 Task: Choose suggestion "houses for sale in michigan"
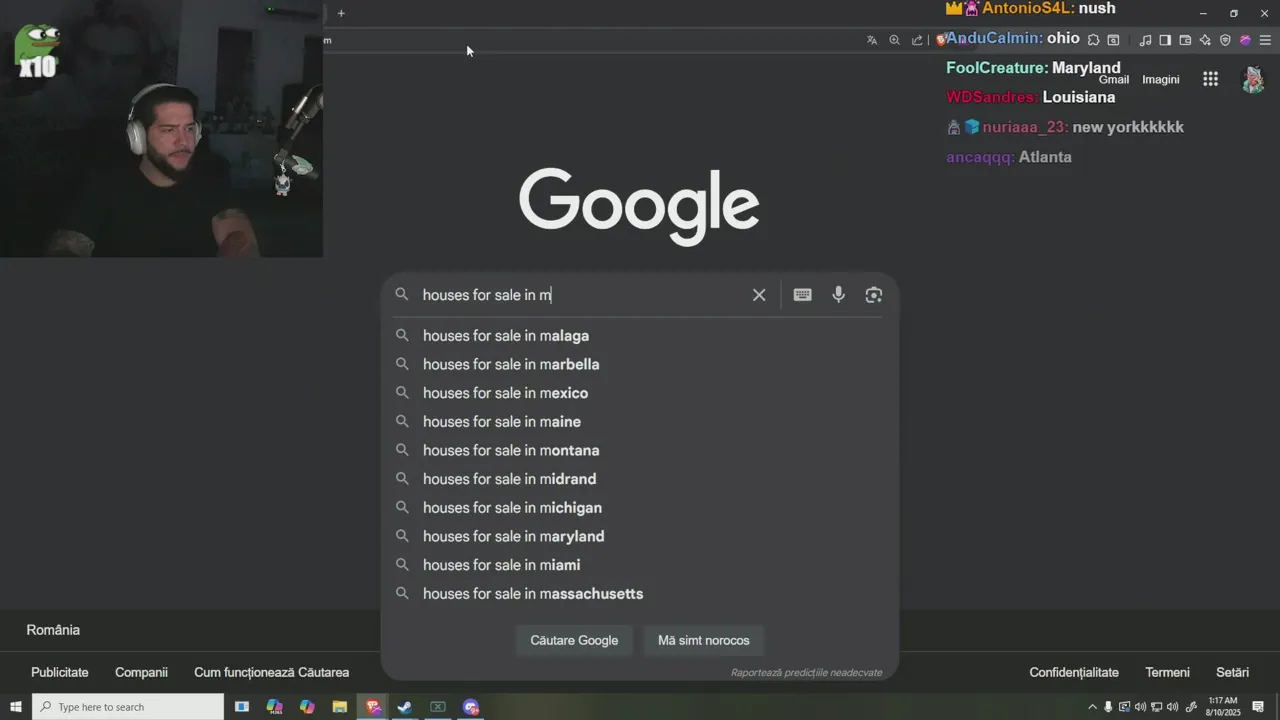click(x=640, y=508)
